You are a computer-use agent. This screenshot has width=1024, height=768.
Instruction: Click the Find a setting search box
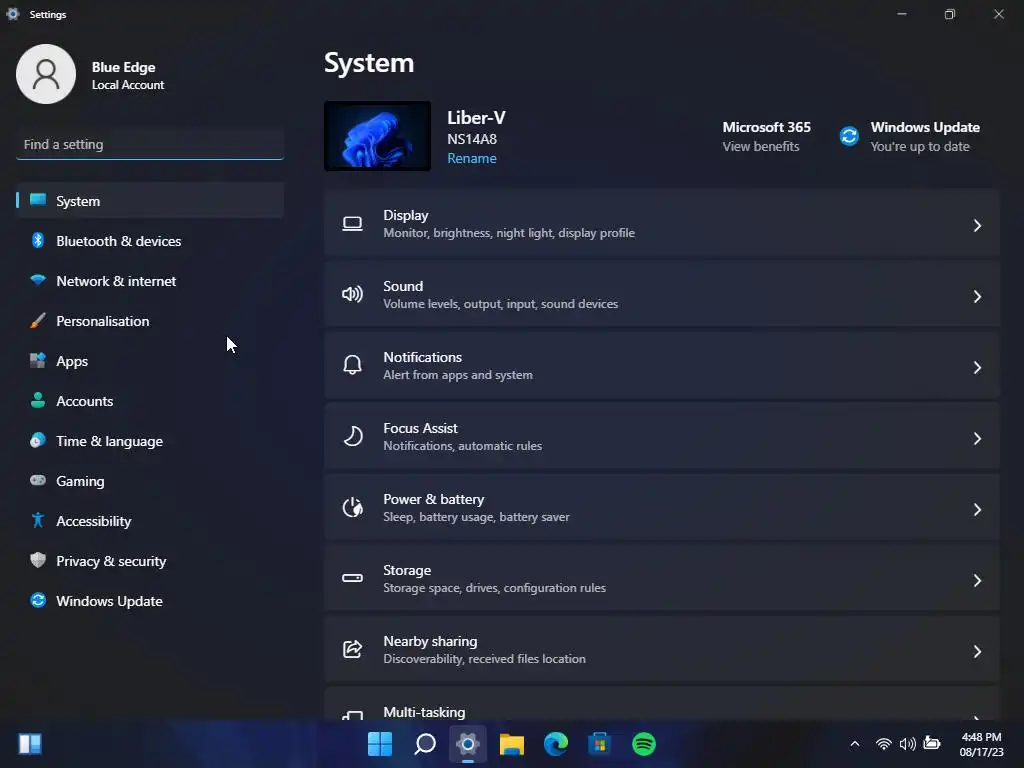150,144
